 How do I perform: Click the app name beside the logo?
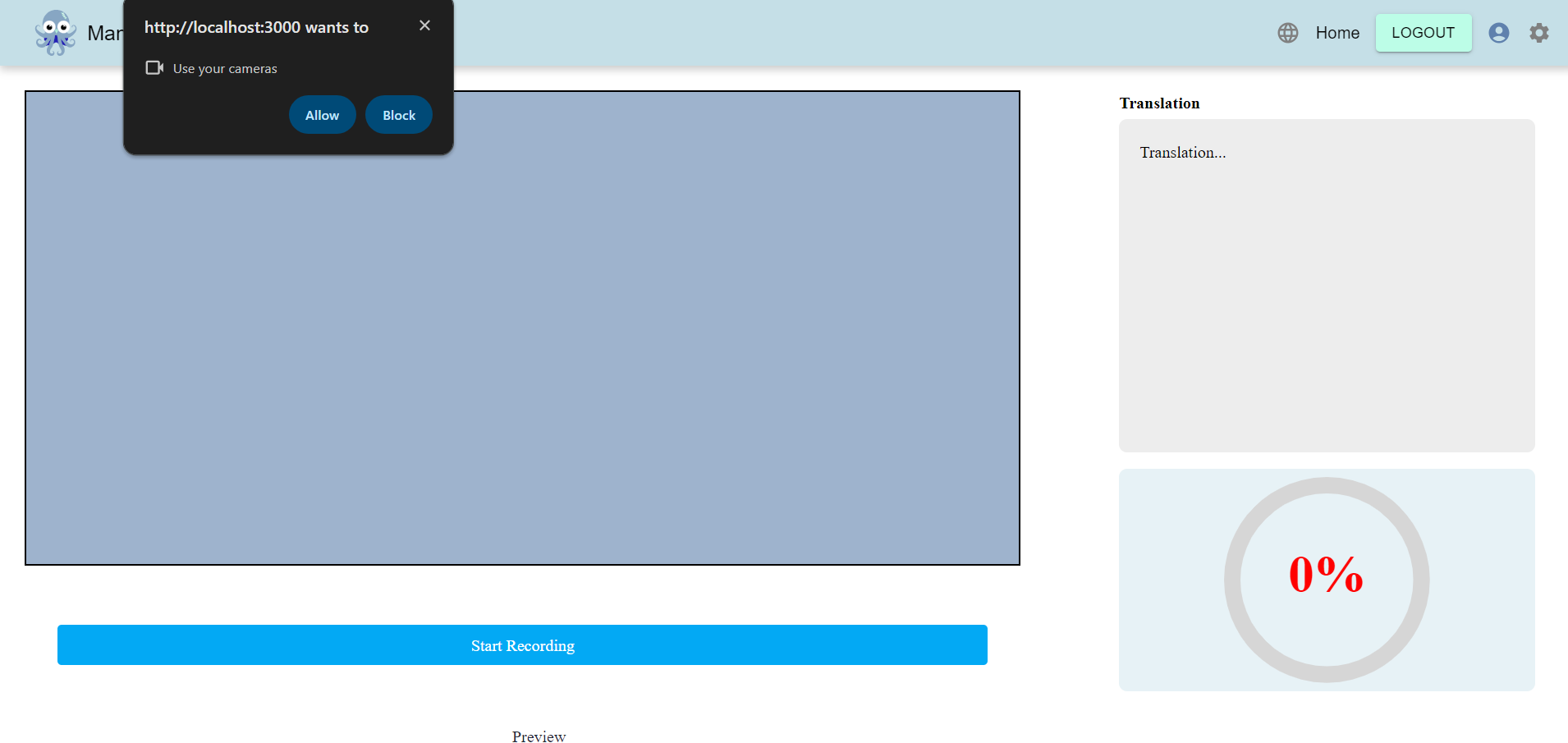coord(105,34)
